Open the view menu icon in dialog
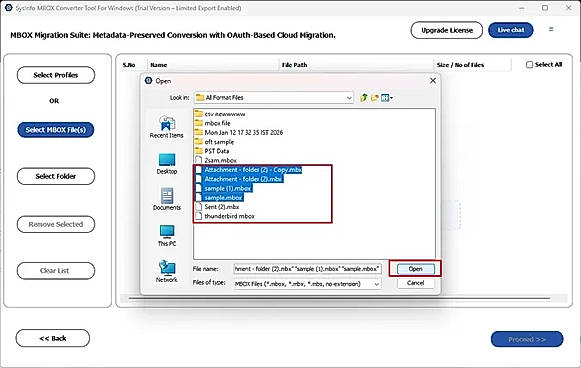The width and height of the screenshot is (581, 368). 387,98
